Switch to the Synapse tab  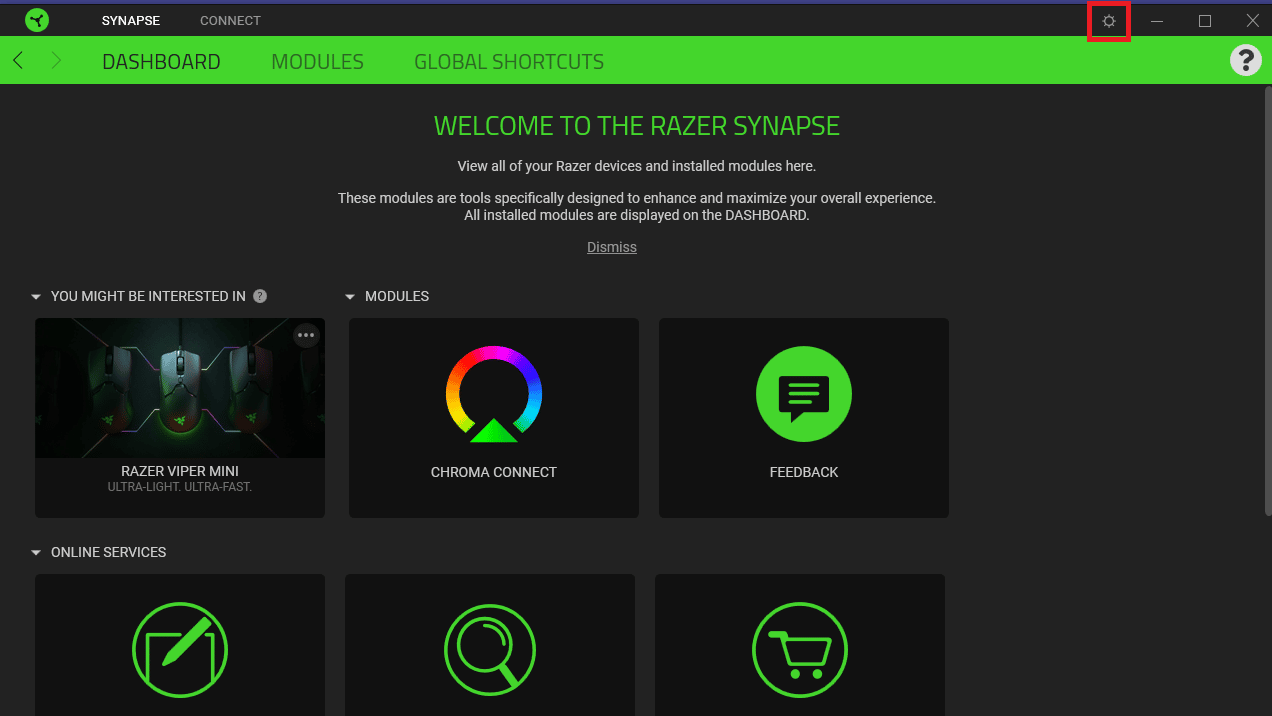pyautogui.click(x=131, y=21)
